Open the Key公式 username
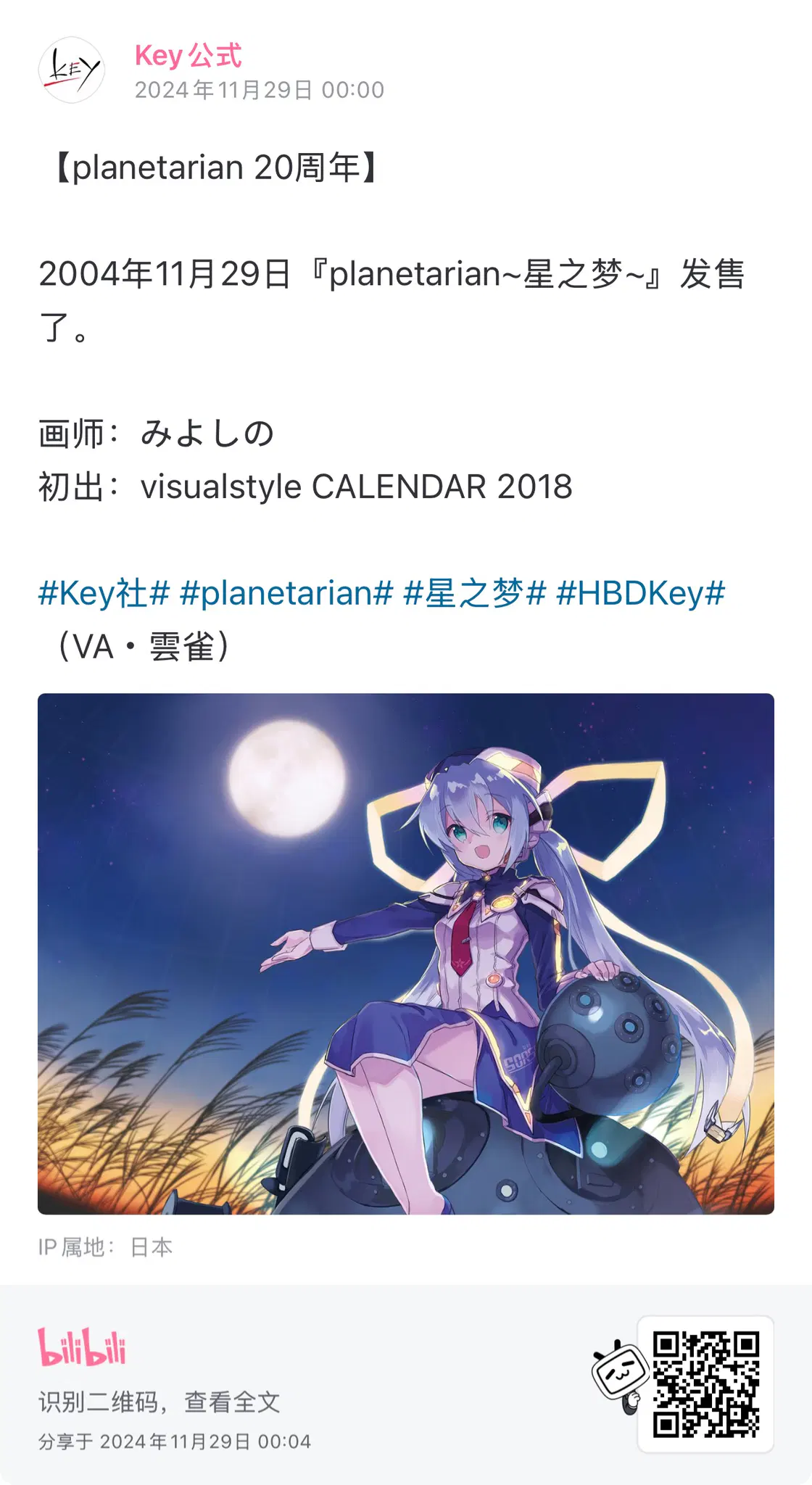Image resolution: width=812 pixels, height=1485 pixels. [188, 56]
